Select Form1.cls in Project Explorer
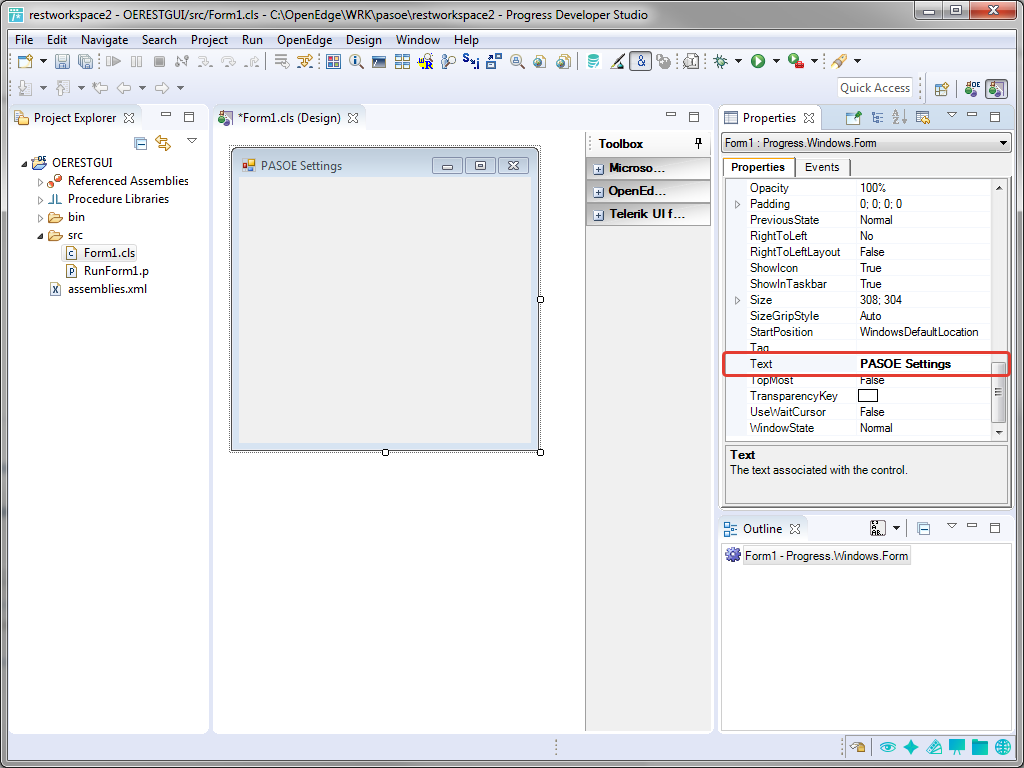Image resolution: width=1024 pixels, height=768 pixels. point(109,253)
